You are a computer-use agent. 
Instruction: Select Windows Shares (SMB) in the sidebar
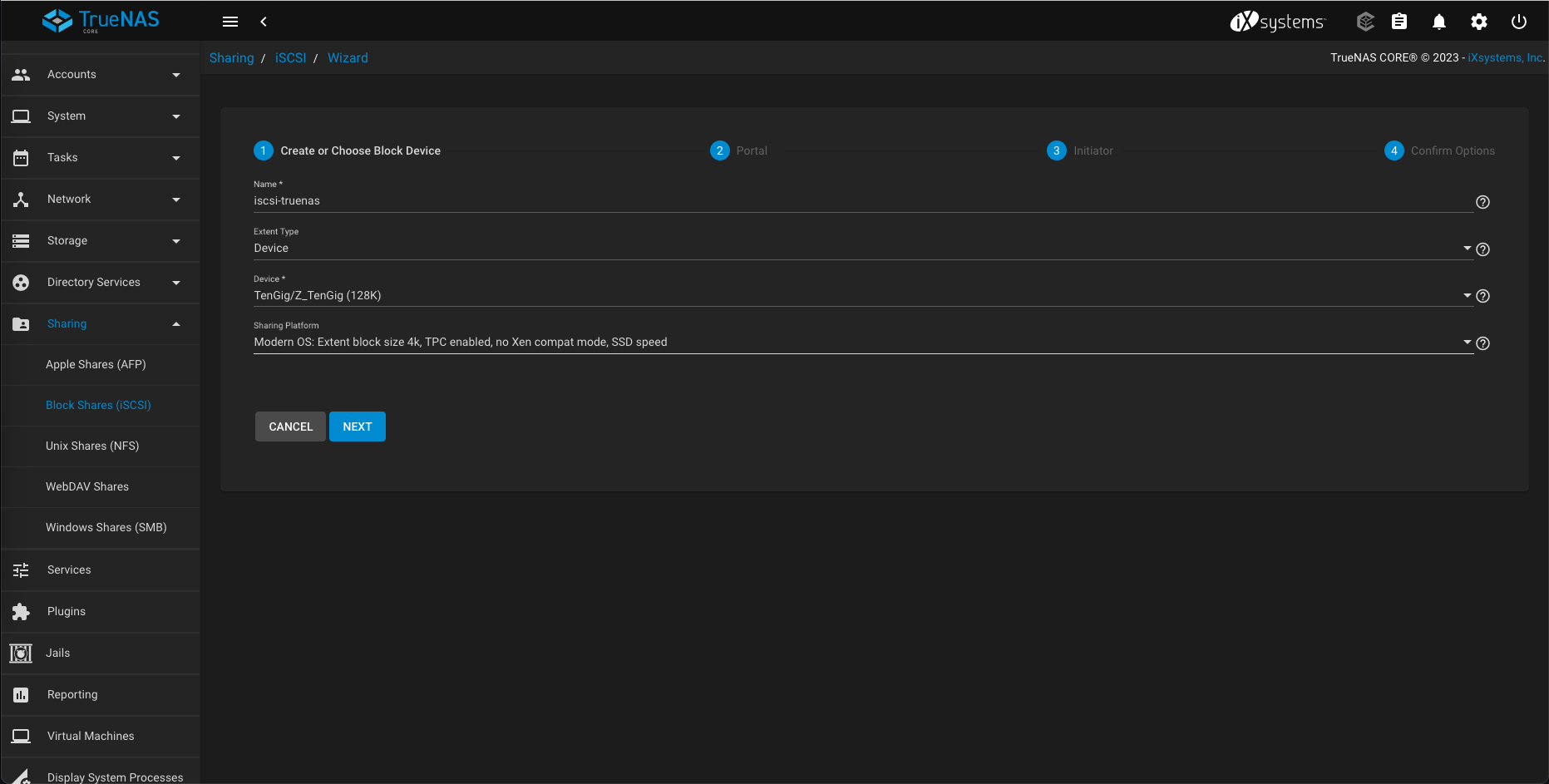(x=106, y=528)
